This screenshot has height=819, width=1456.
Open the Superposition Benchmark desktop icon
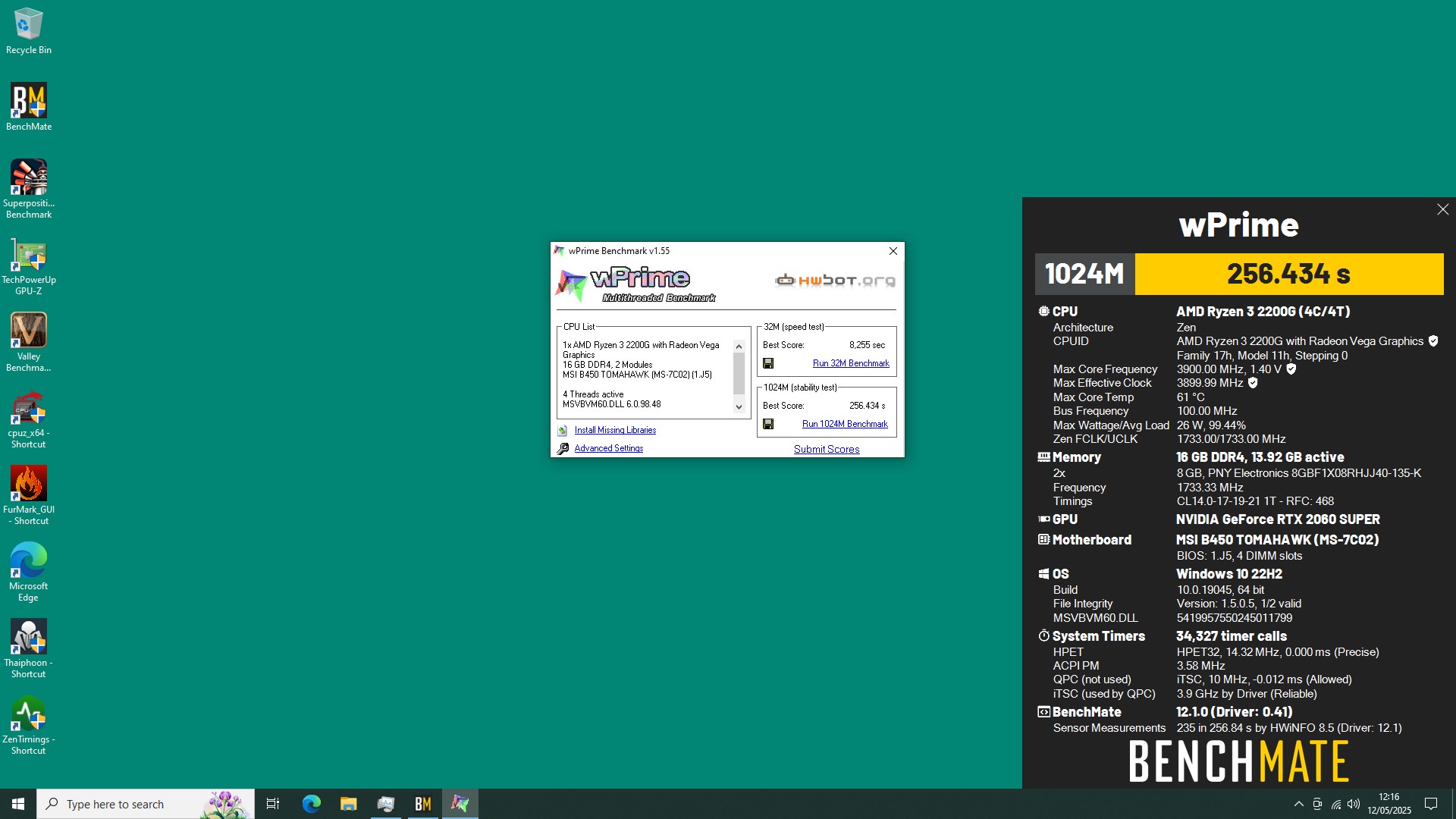[x=29, y=190]
